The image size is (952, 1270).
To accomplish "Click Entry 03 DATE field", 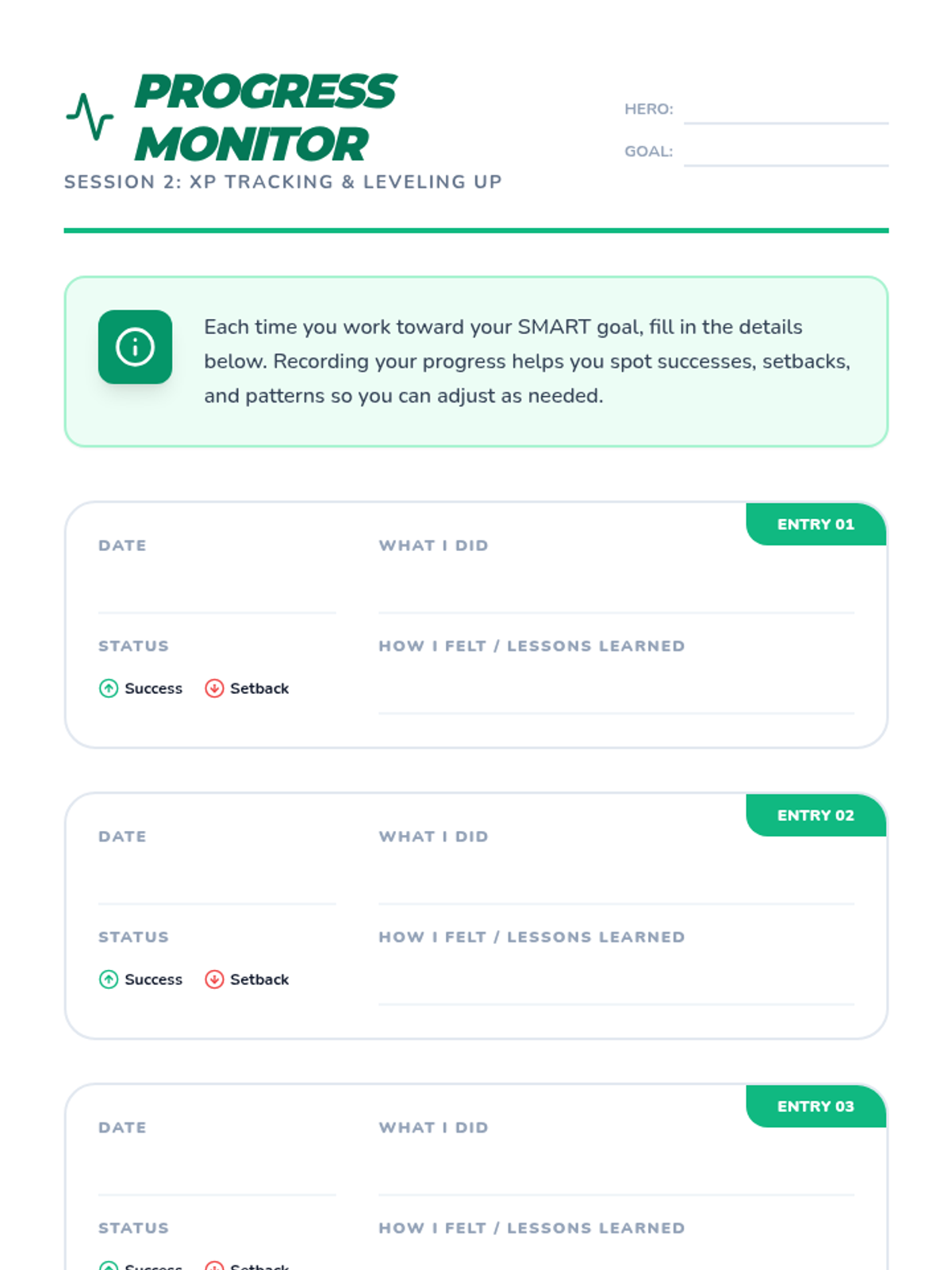I will (217, 1173).
